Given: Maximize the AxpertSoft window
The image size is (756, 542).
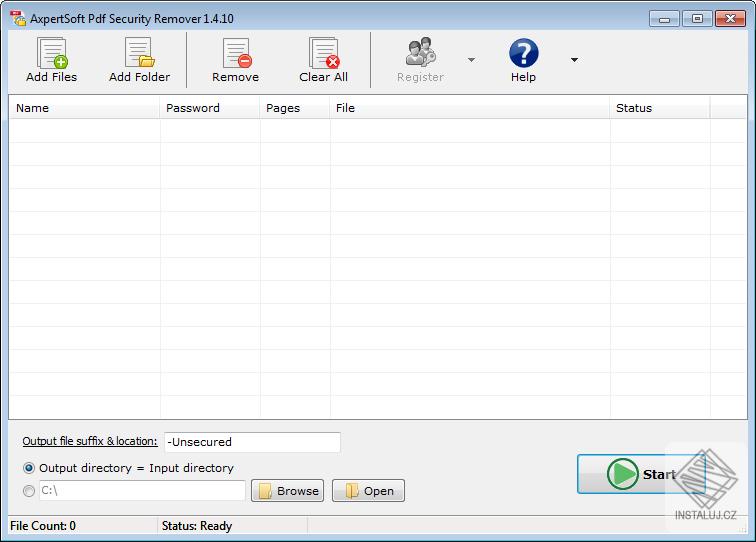Looking at the screenshot, I should (697, 19).
